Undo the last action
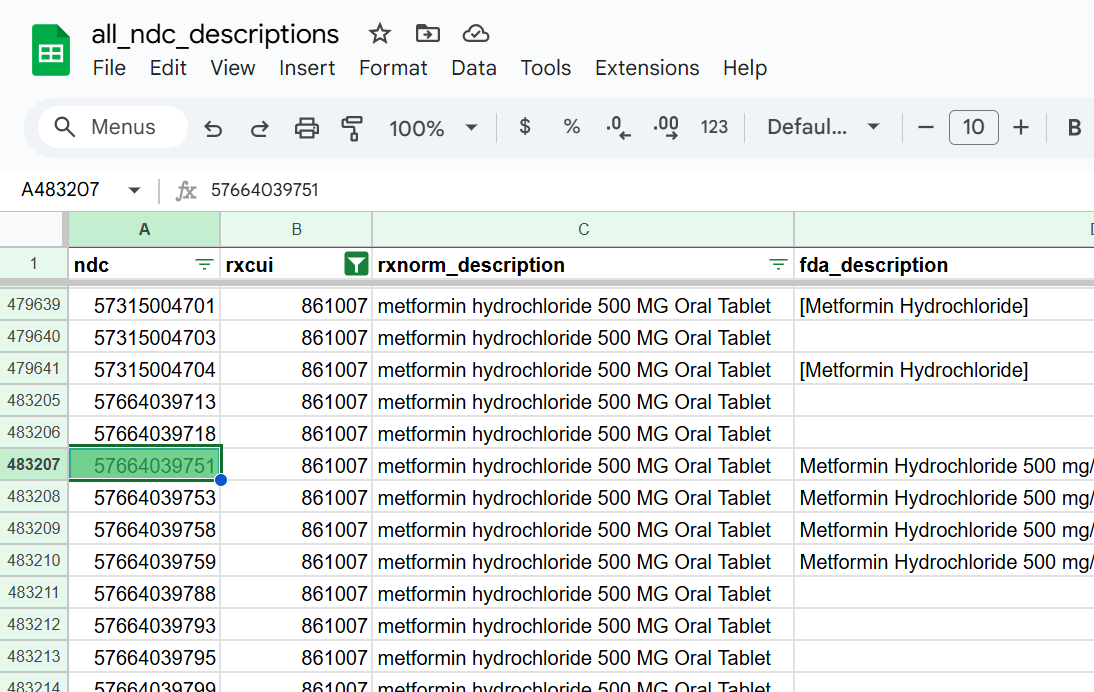Screen dimensions: 1094x692 pos(213,127)
